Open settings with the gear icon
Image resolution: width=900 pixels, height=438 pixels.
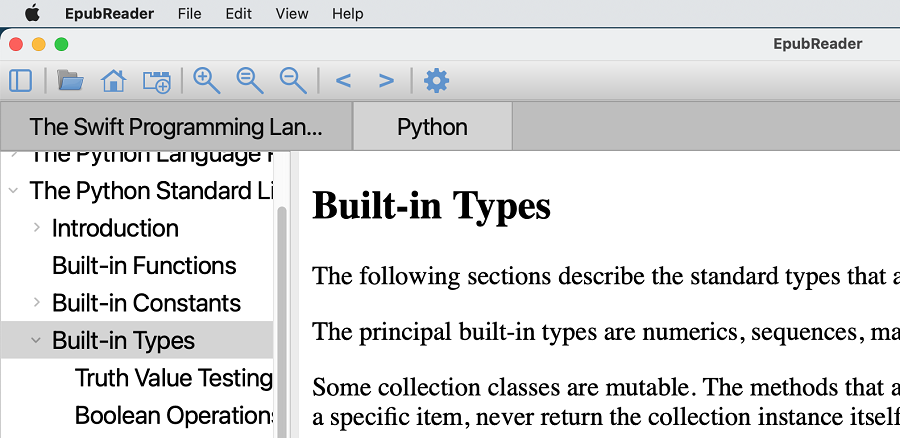436,80
